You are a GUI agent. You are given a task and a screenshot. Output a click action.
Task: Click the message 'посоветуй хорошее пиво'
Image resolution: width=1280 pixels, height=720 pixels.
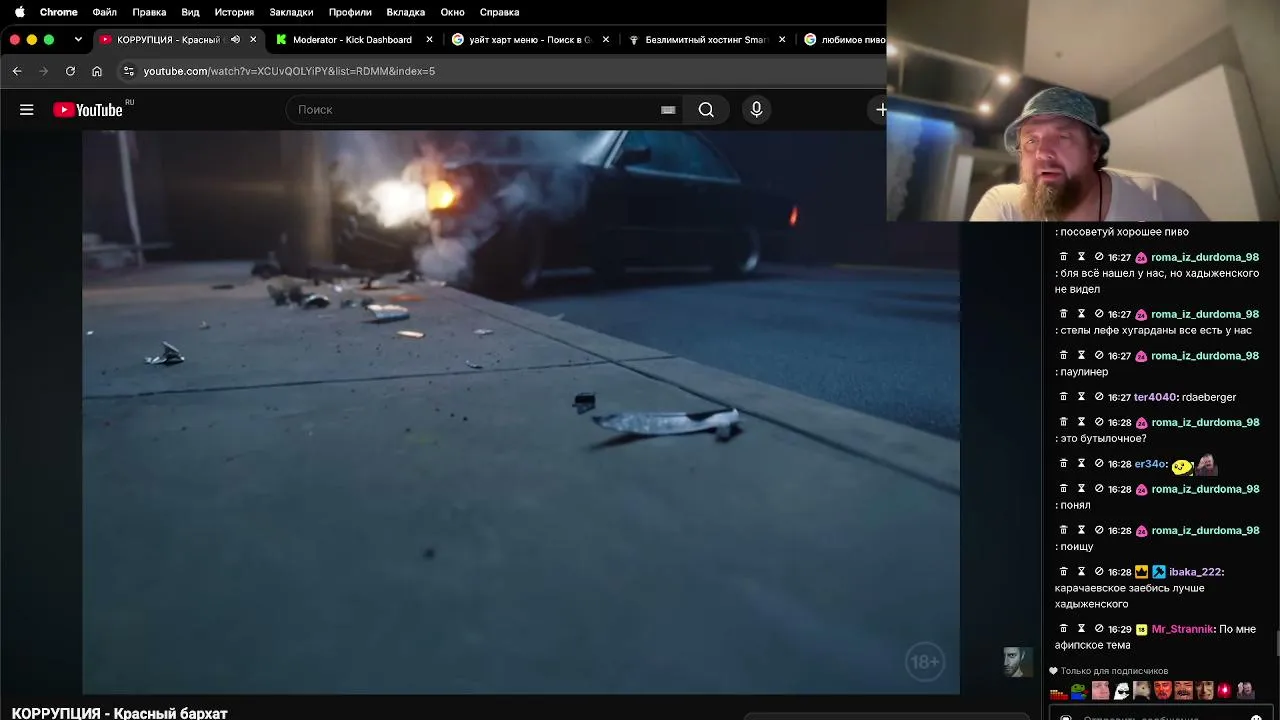[x=1124, y=232]
